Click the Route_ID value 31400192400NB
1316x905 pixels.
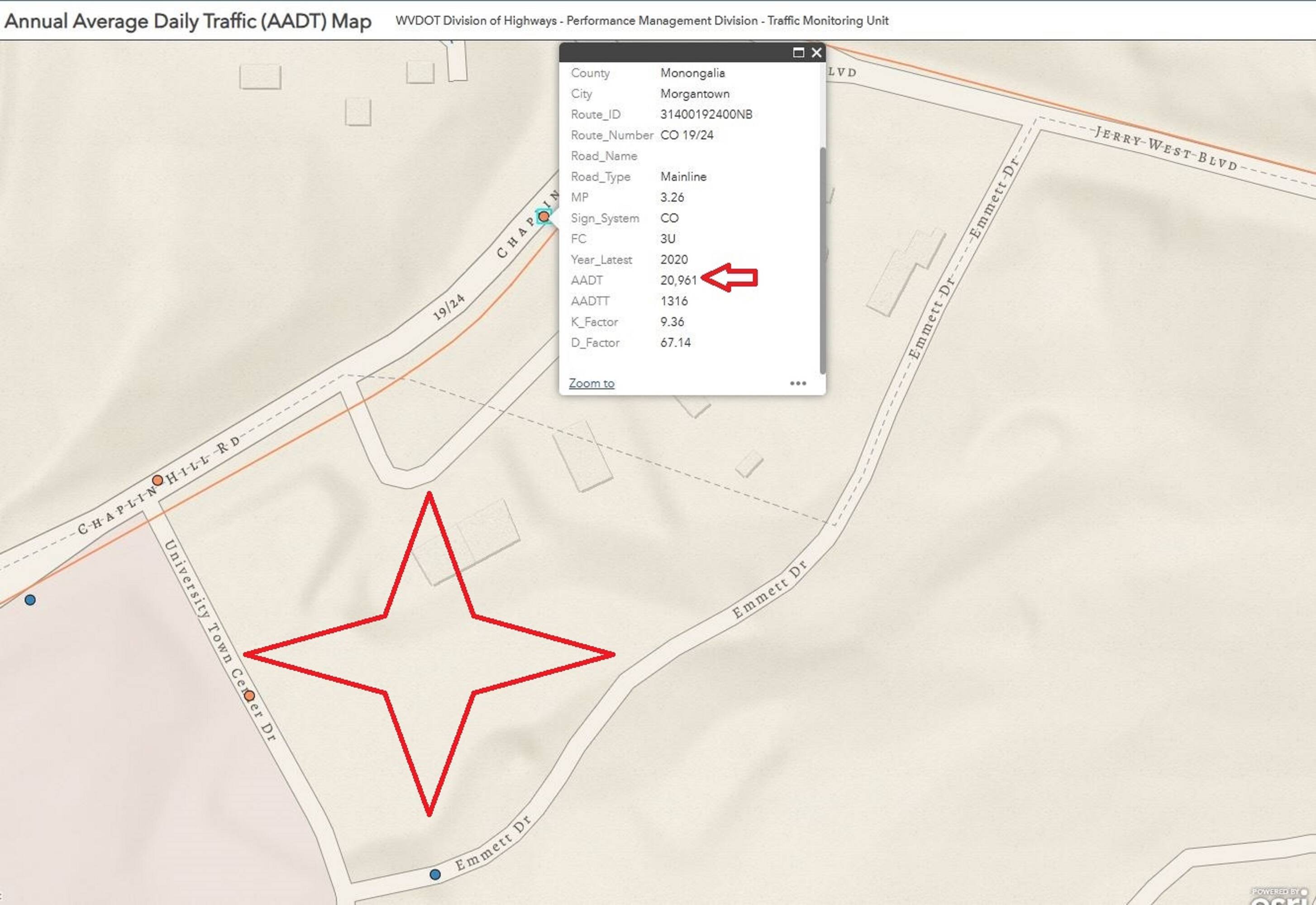click(706, 114)
